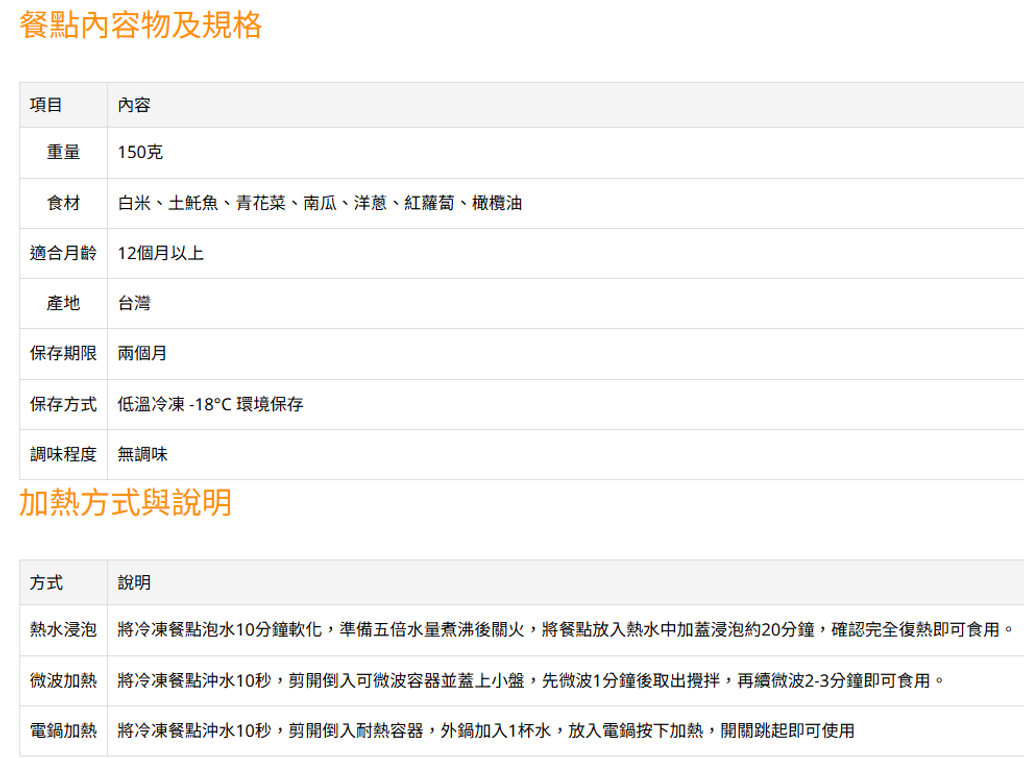Screen dimensions: 1024x758
Task: Click the 保存期限 row label
Action: pyautogui.click(x=62, y=353)
